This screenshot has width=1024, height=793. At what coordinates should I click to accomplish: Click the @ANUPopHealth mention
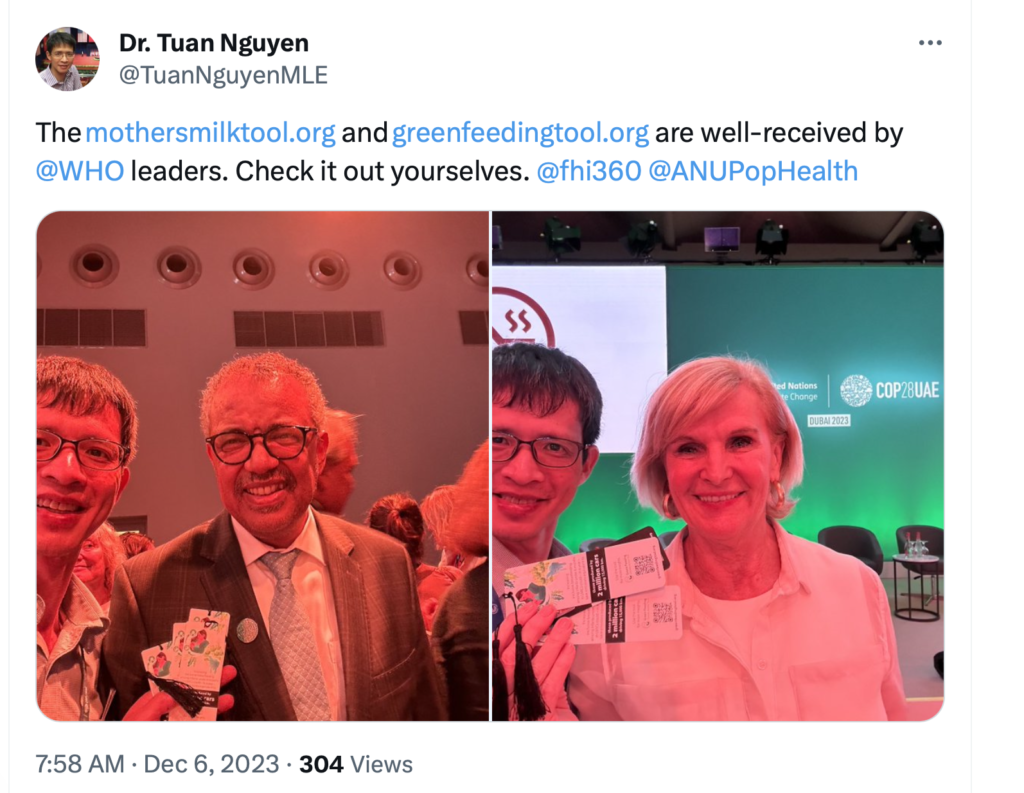[x=753, y=171]
